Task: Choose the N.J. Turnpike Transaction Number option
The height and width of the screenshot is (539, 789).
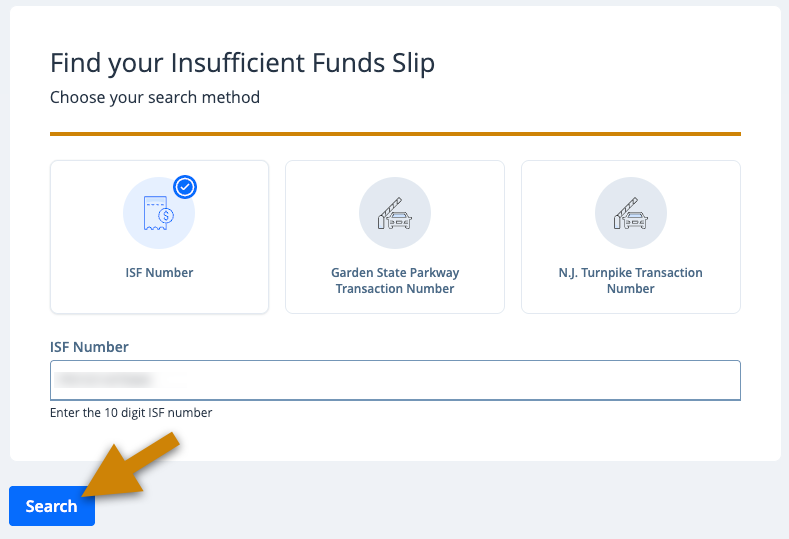Action: [630, 237]
